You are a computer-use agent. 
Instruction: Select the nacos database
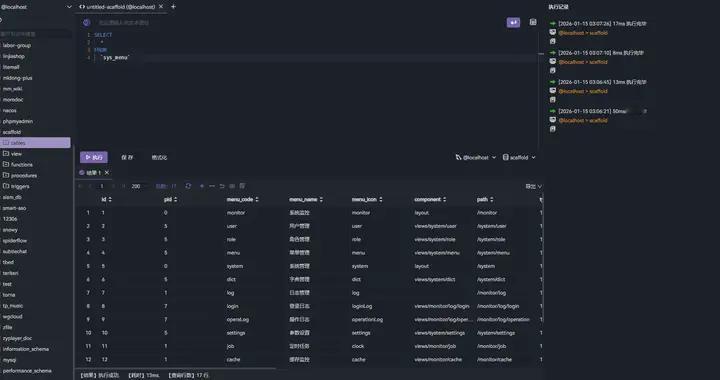coord(10,111)
